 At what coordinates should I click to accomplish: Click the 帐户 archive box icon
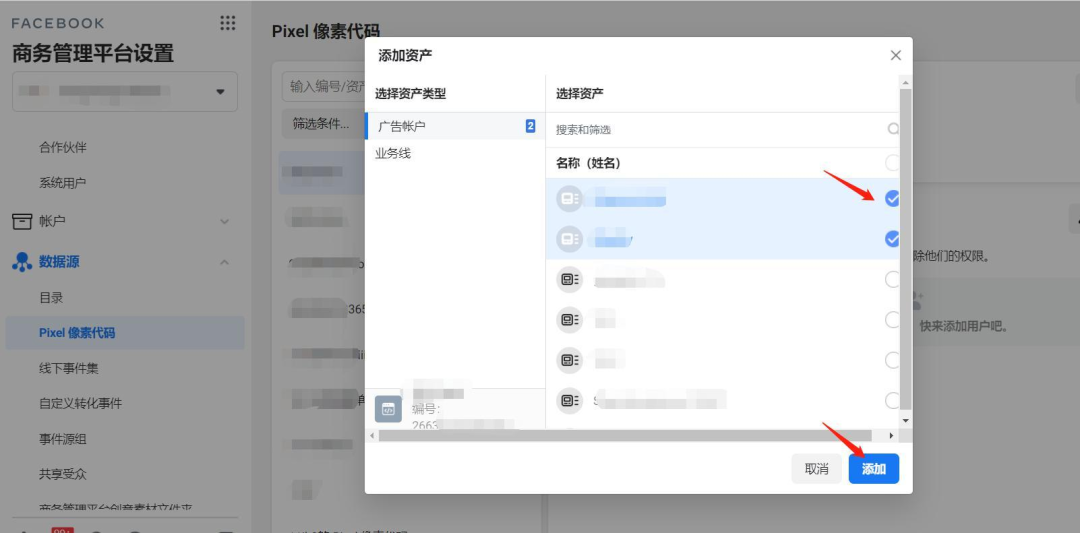[22, 221]
